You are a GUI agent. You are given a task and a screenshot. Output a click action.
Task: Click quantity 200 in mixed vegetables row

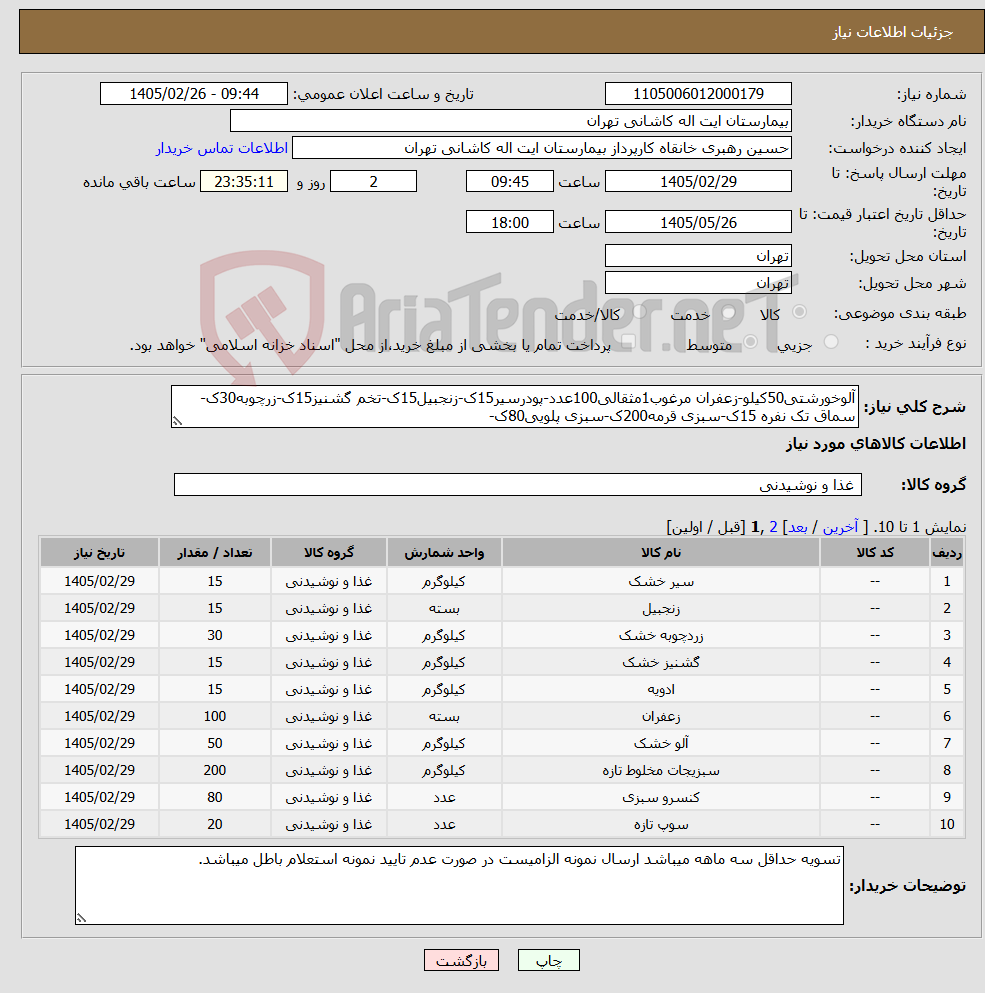point(215,770)
